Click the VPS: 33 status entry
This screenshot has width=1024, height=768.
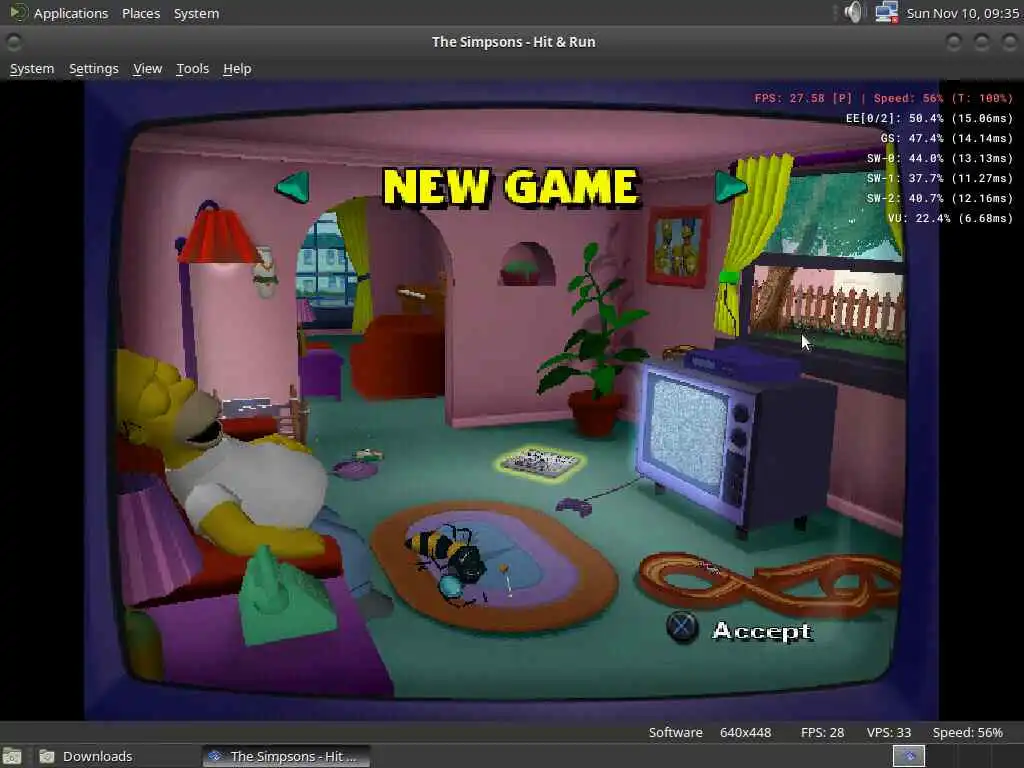pyautogui.click(x=888, y=733)
